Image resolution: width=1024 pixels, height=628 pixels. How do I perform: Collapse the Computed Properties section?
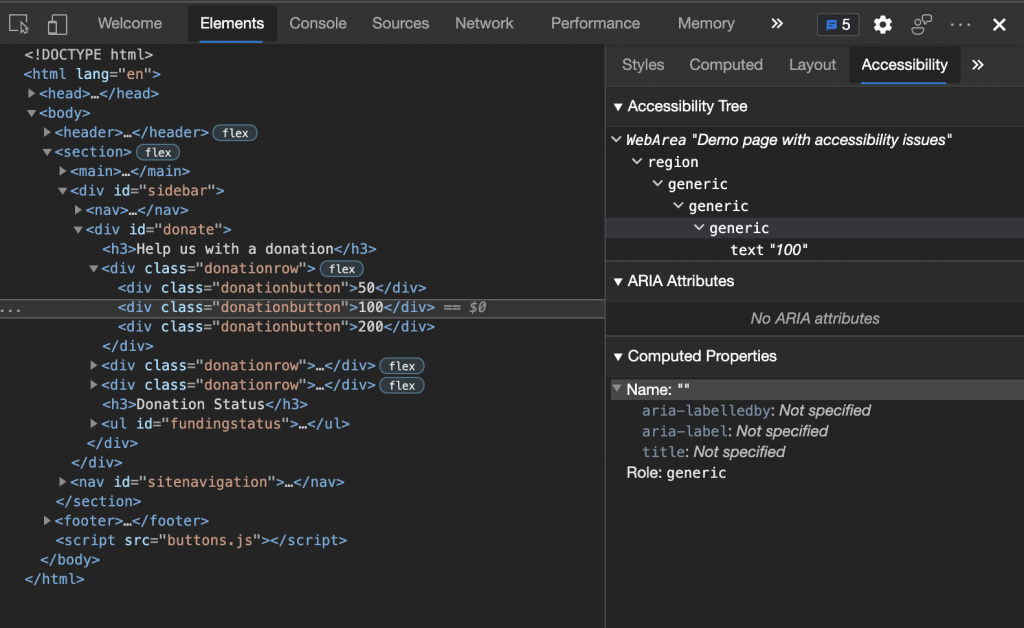(x=618, y=356)
